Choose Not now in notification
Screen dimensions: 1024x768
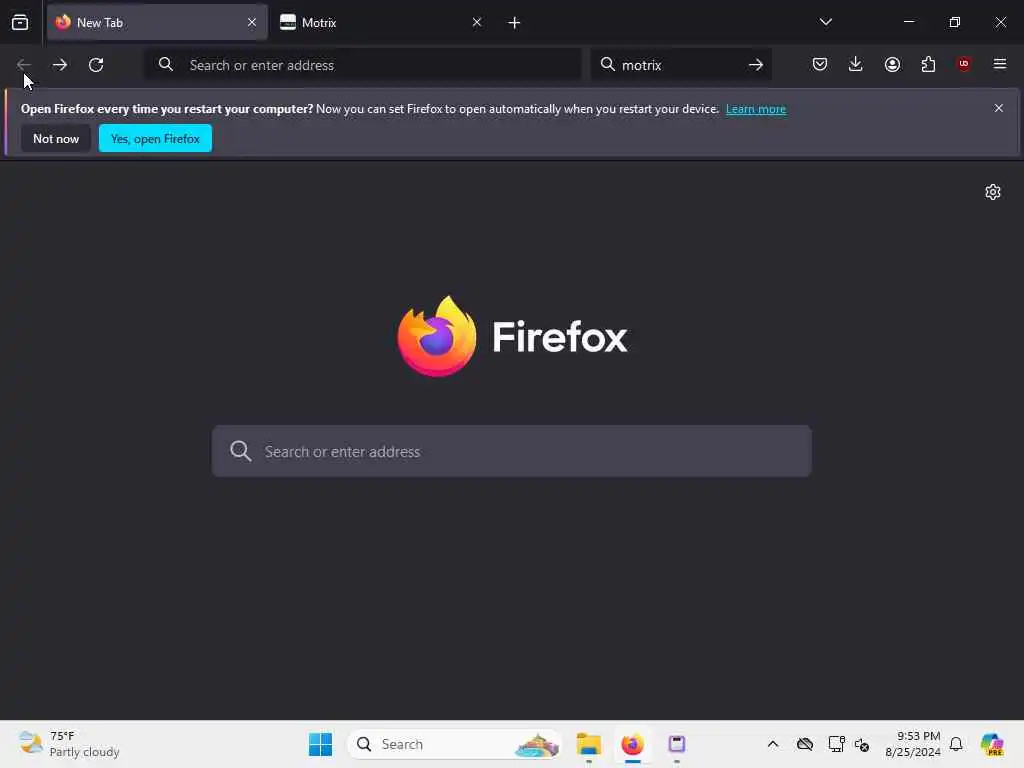click(56, 138)
